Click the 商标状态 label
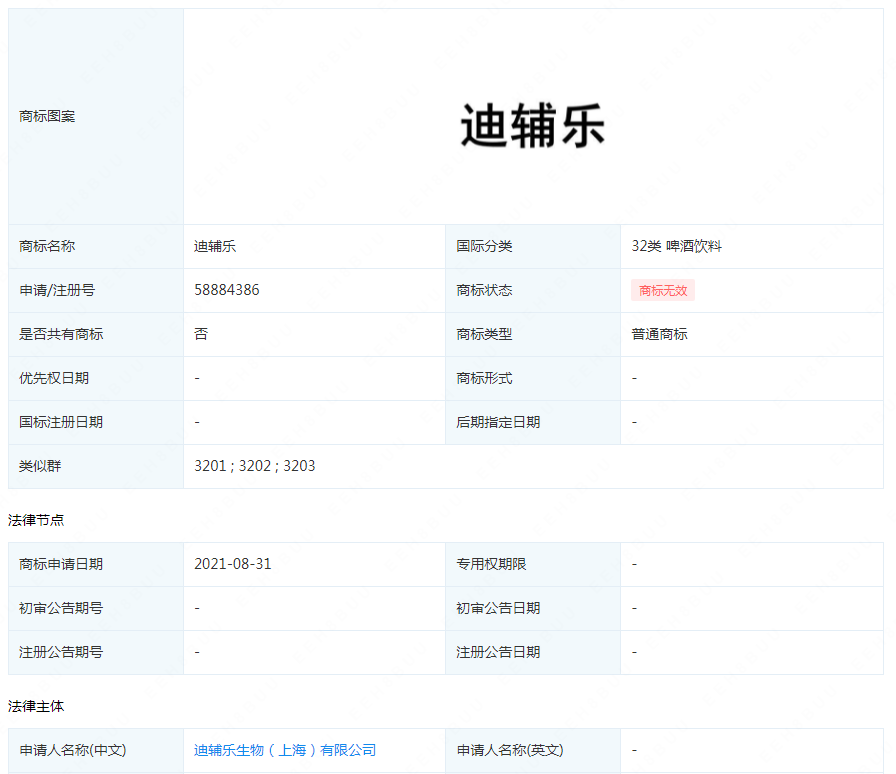The height and width of the screenshot is (774, 896). (484, 290)
